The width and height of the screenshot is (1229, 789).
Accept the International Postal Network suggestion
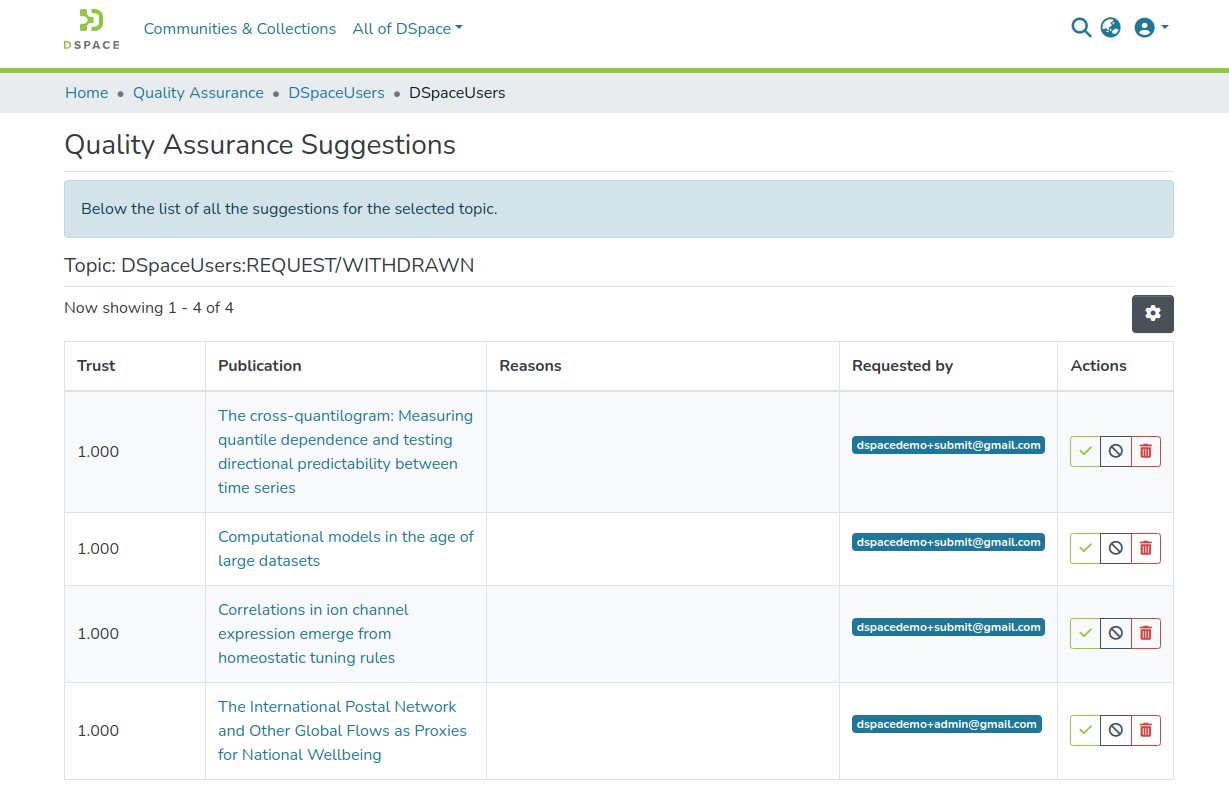[1085, 730]
